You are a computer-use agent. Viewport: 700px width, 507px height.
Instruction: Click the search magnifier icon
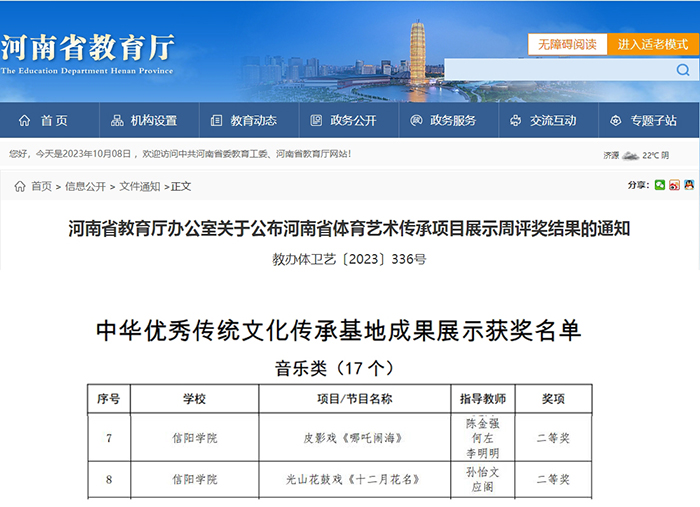click(683, 70)
